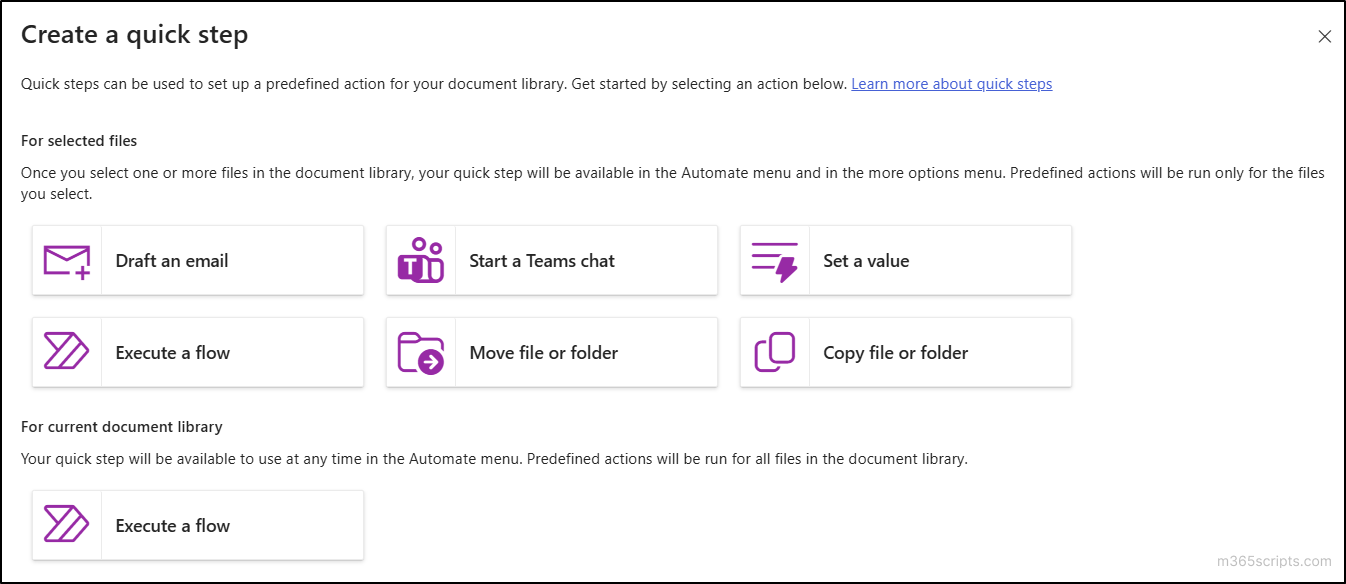Click the folder arrow Move icon
The width and height of the screenshot is (1346, 584).
click(x=421, y=353)
